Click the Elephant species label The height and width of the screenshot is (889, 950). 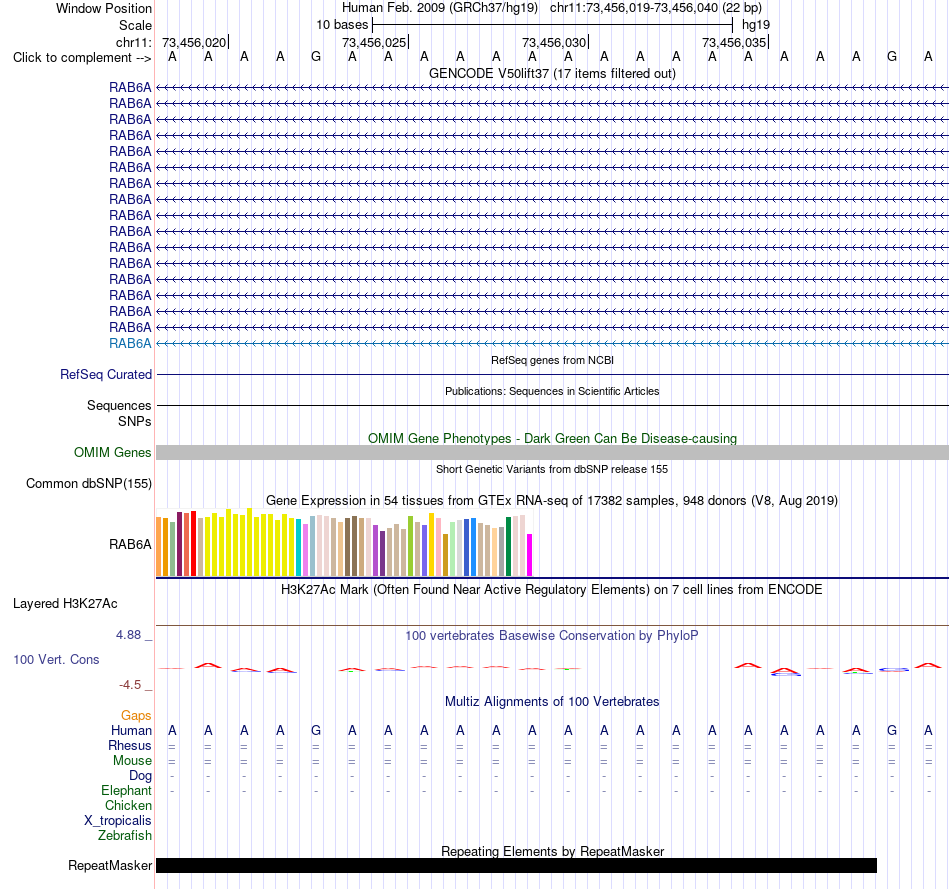tap(126, 791)
